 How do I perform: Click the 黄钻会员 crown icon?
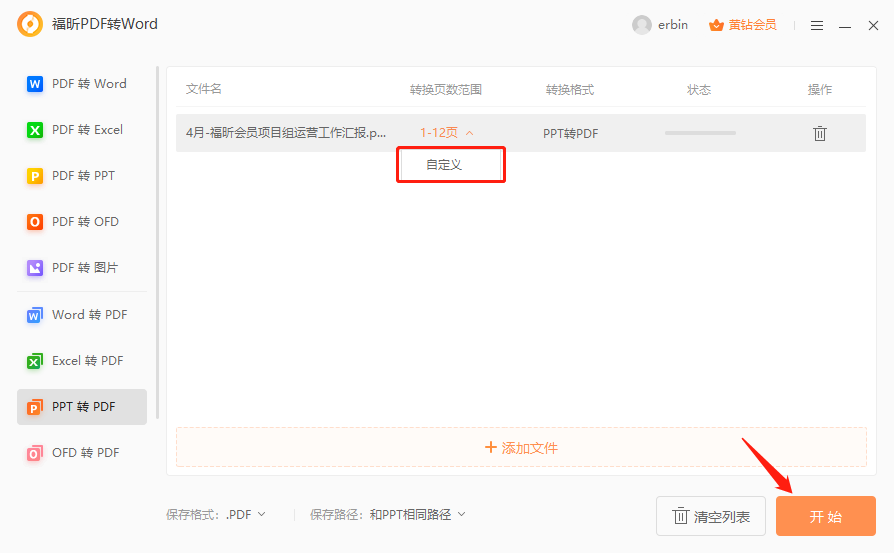click(x=716, y=25)
